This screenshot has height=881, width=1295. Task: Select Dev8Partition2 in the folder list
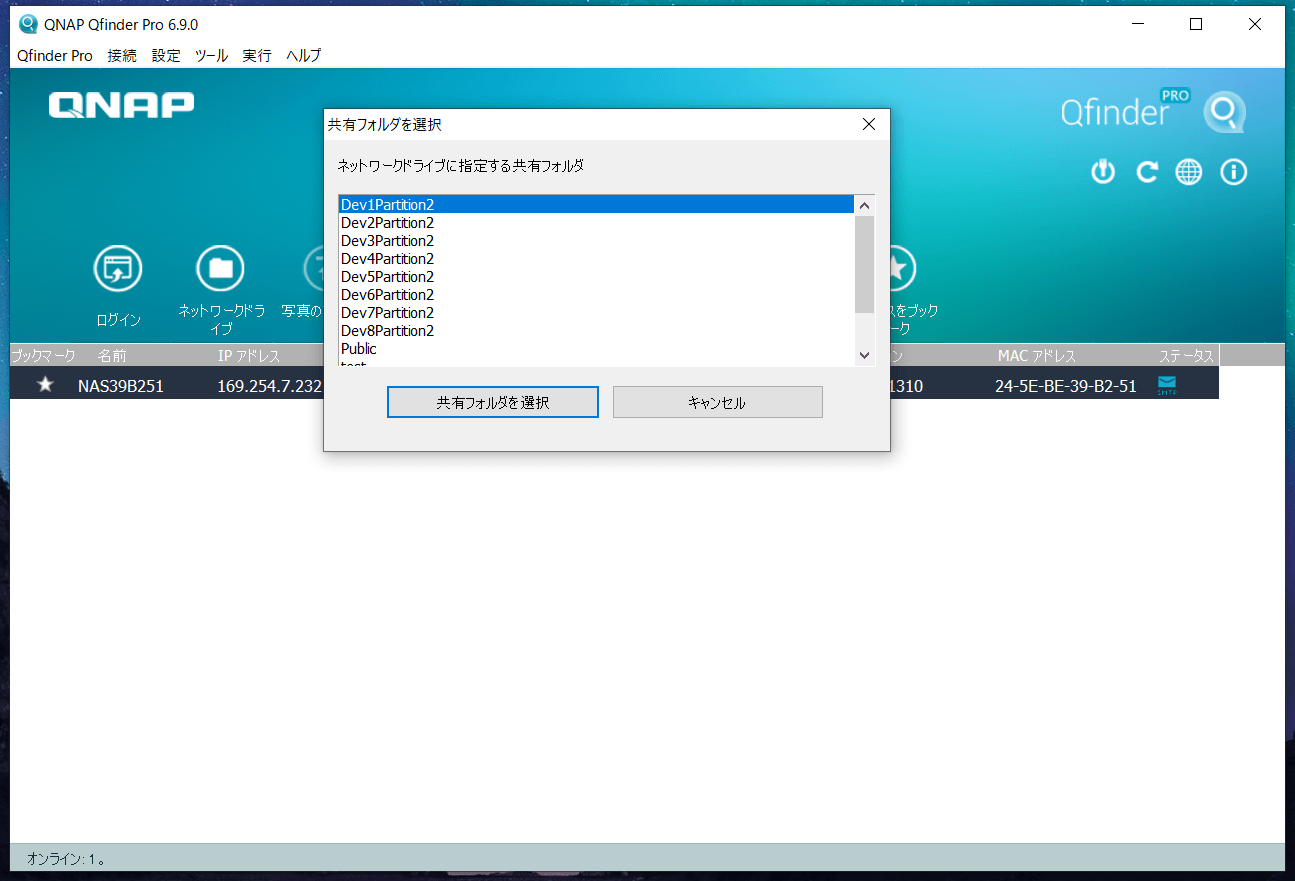coord(596,330)
